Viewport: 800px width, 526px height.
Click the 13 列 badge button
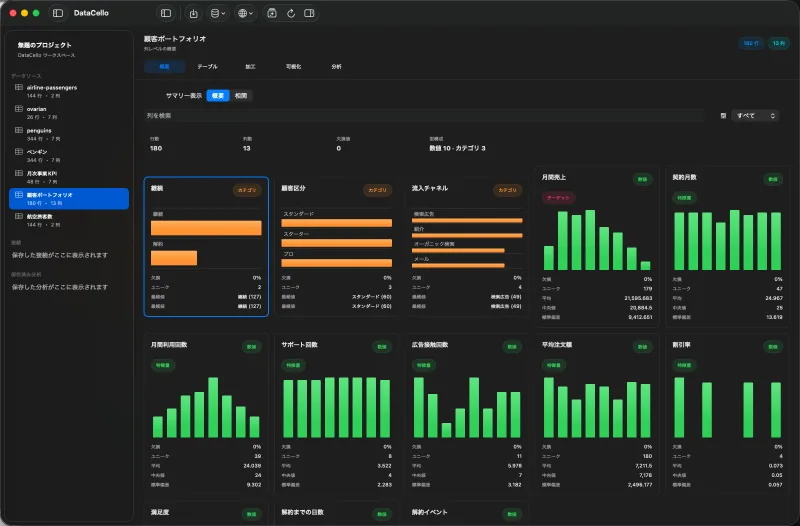779,43
